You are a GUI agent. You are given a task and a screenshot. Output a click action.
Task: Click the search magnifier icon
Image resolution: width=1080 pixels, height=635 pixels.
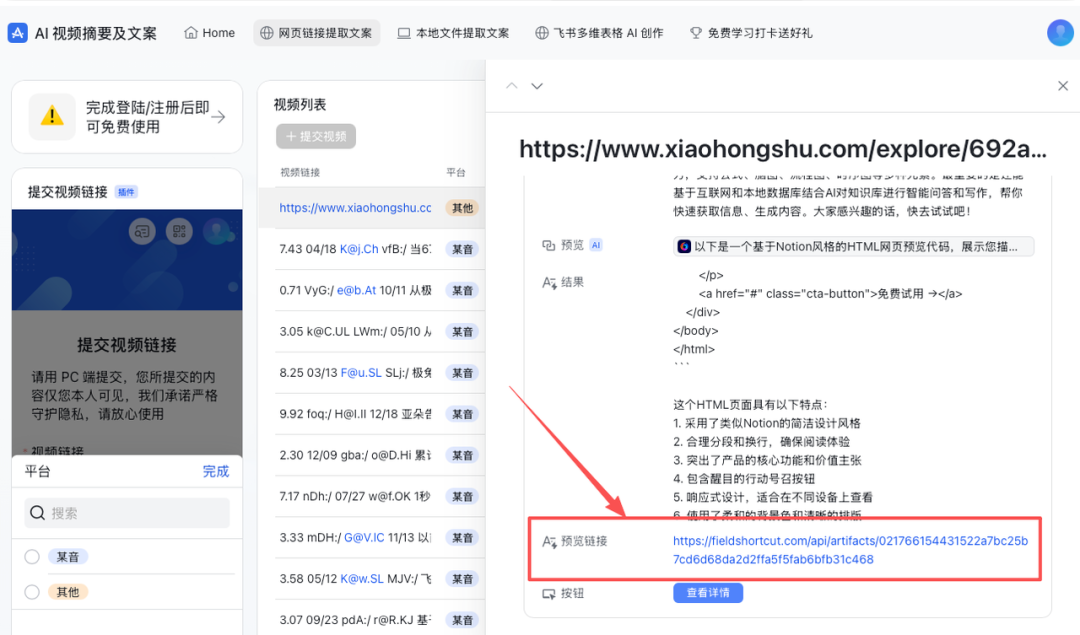[x=38, y=513]
